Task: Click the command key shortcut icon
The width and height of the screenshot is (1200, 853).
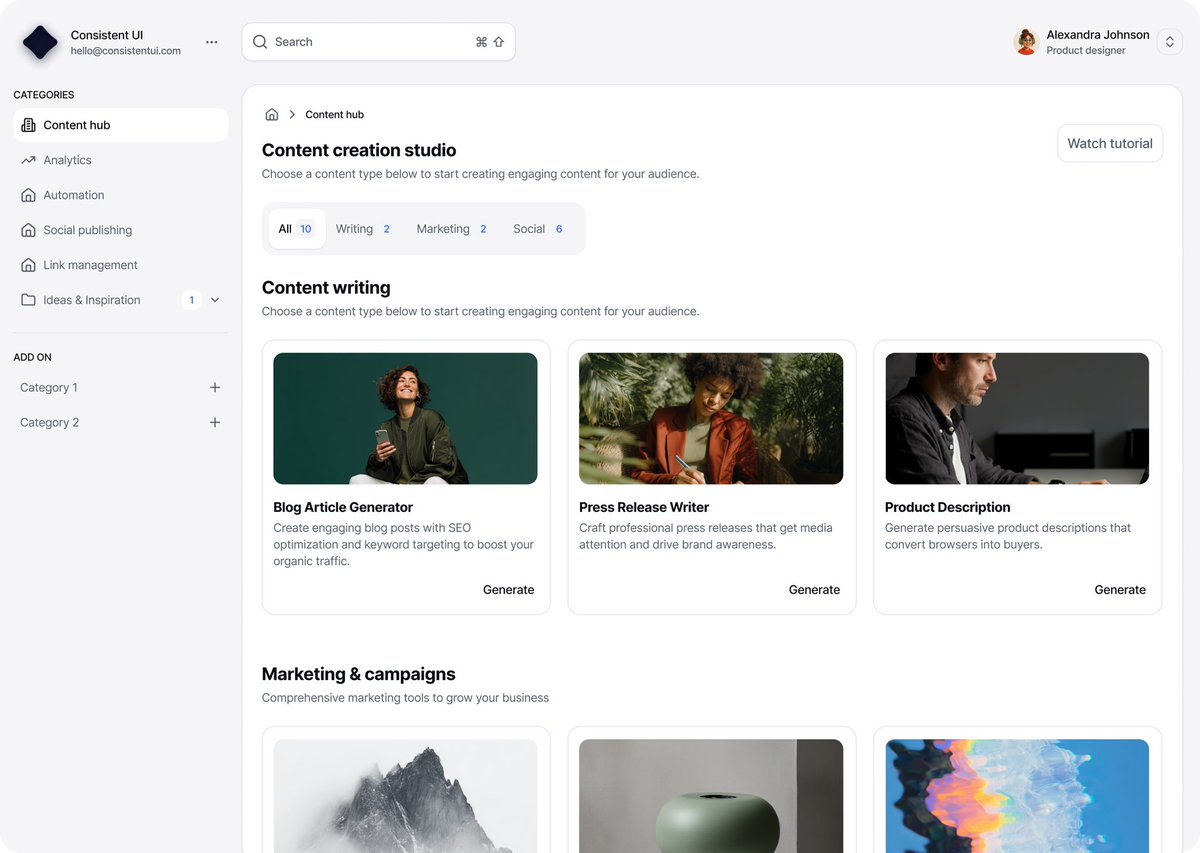Action: [481, 42]
